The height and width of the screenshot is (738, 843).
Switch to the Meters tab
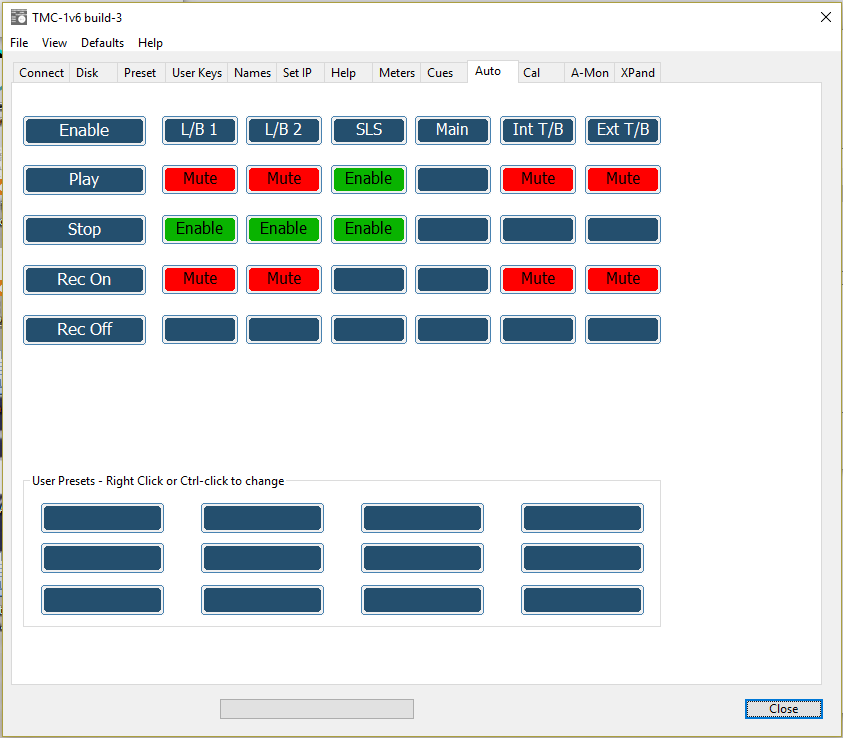[397, 73]
